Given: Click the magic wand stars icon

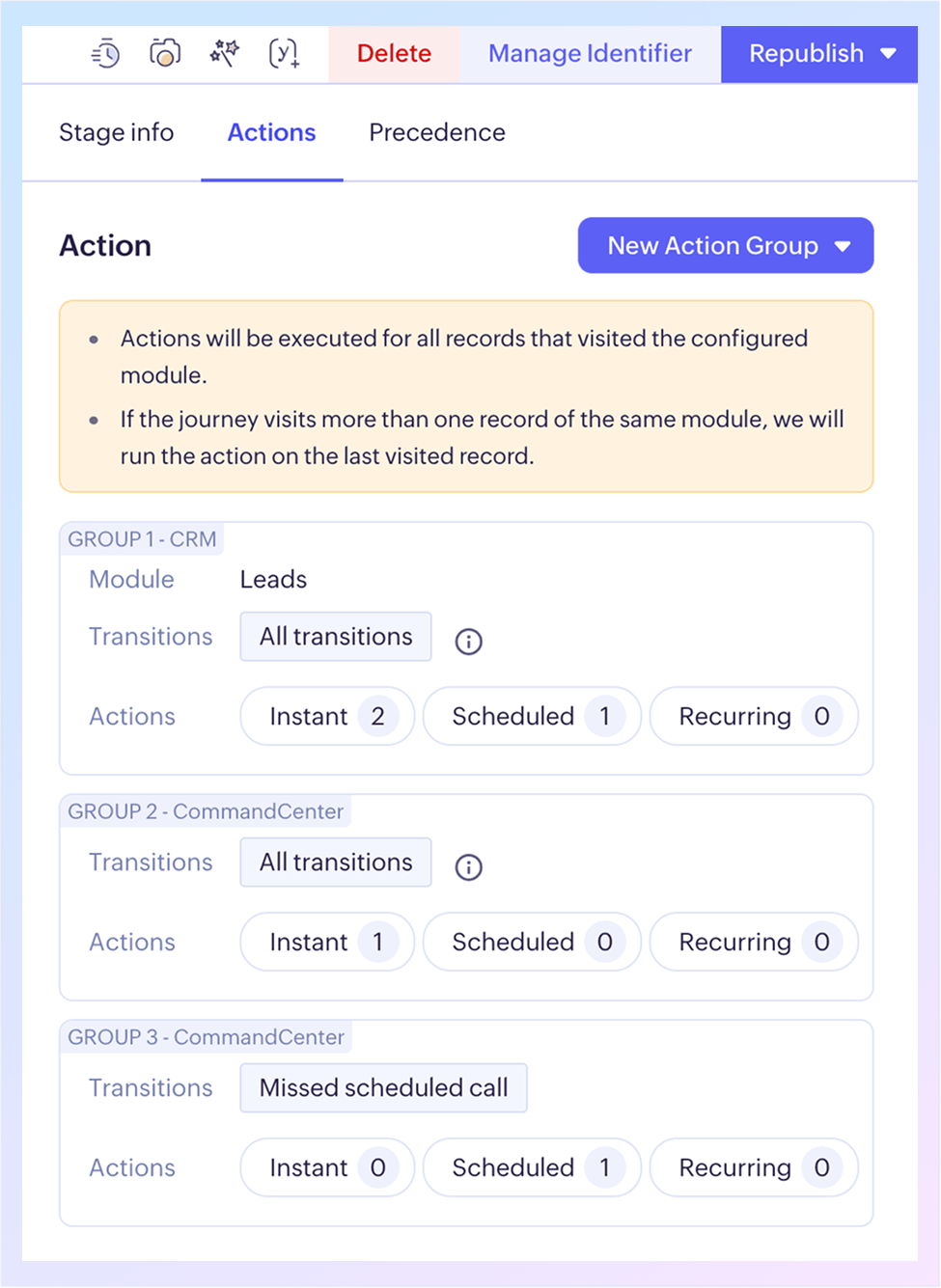Looking at the screenshot, I should coord(224,53).
